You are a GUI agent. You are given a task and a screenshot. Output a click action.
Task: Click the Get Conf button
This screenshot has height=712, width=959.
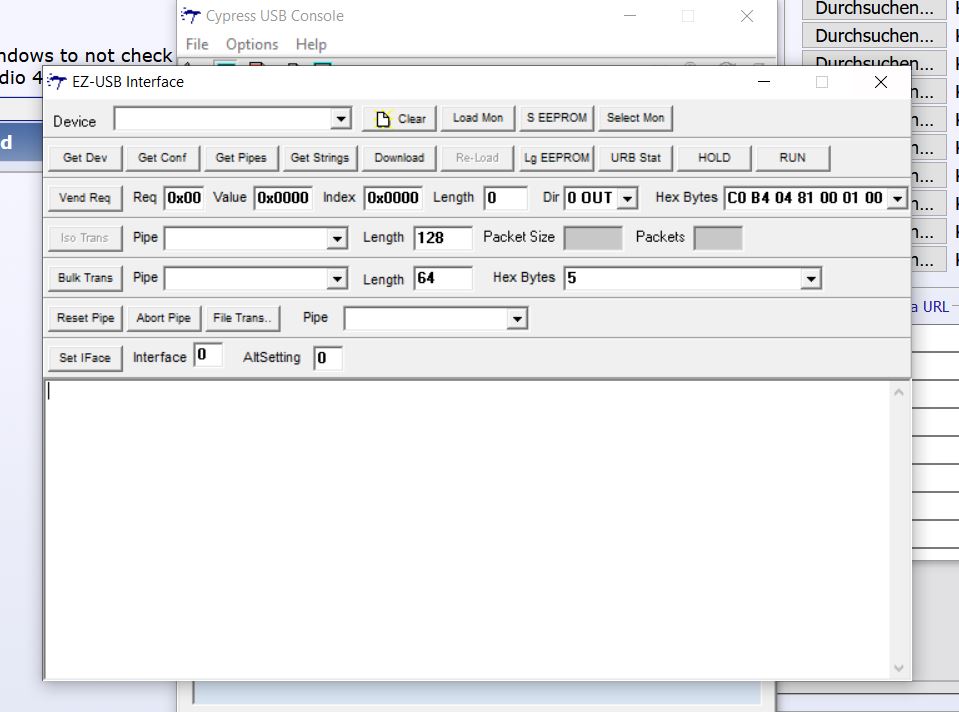click(162, 158)
